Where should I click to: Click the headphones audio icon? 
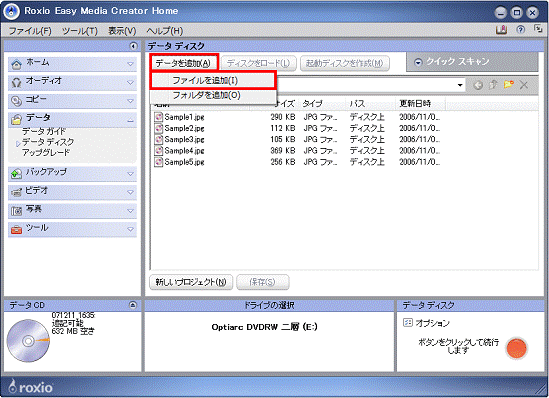click(16, 83)
